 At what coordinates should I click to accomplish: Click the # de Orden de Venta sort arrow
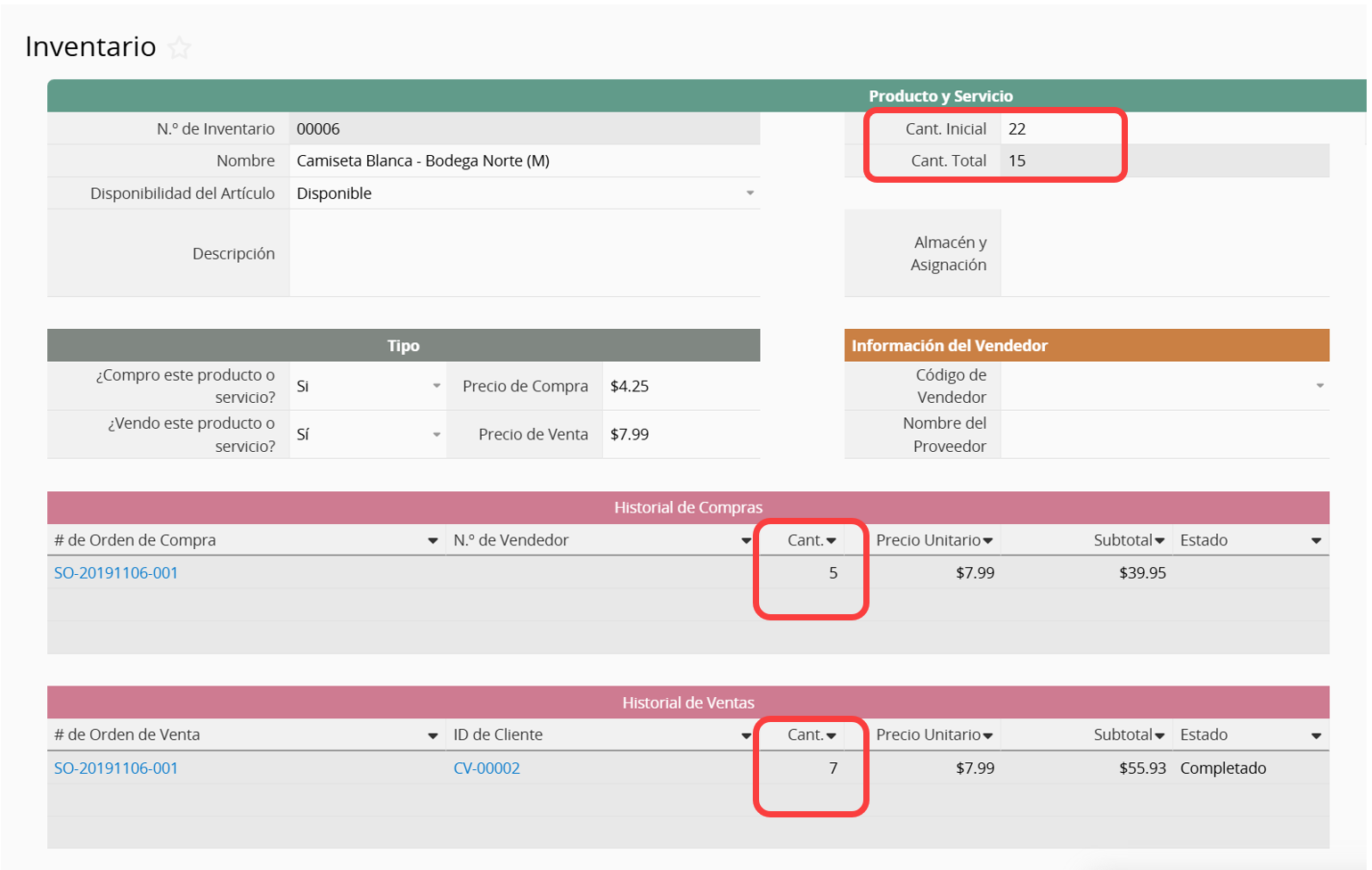click(x=432, y=736)
